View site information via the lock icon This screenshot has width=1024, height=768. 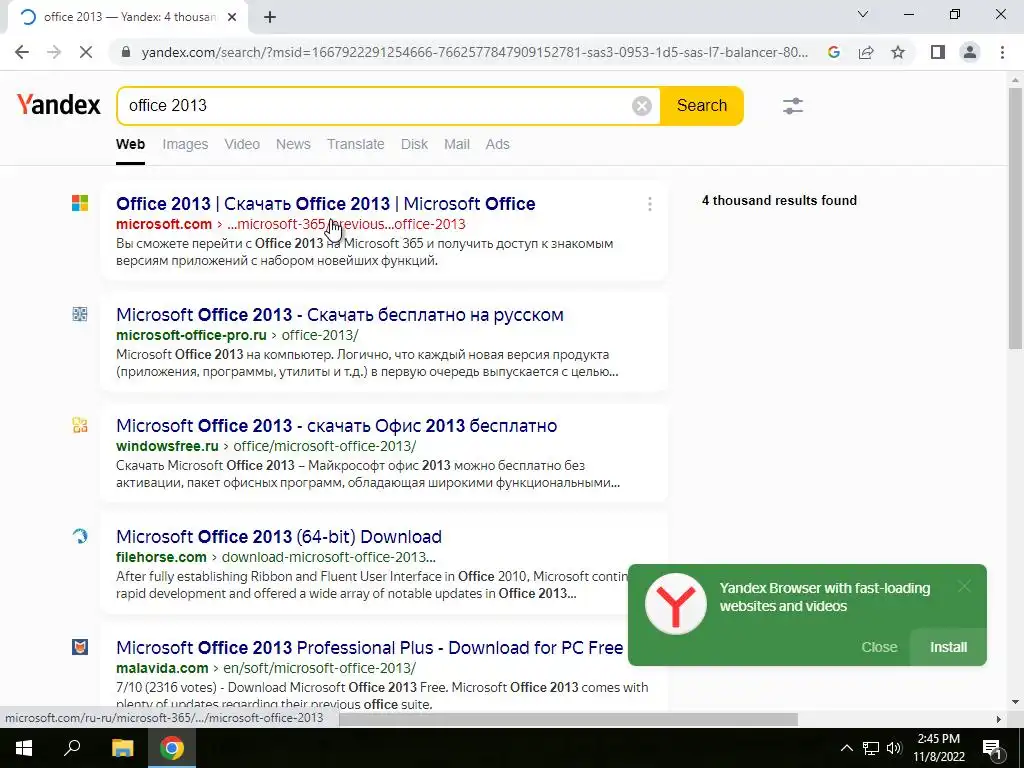[126, 52]
